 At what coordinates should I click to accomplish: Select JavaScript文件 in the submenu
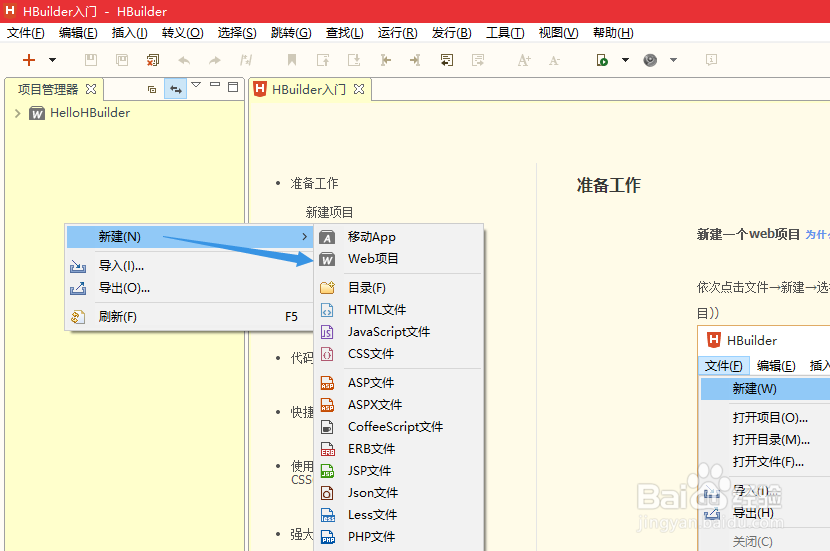tap(399, 332)
